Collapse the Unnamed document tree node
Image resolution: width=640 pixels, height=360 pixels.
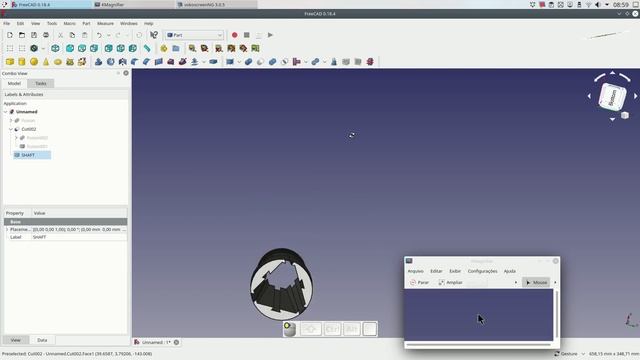(x=6, y=111)
